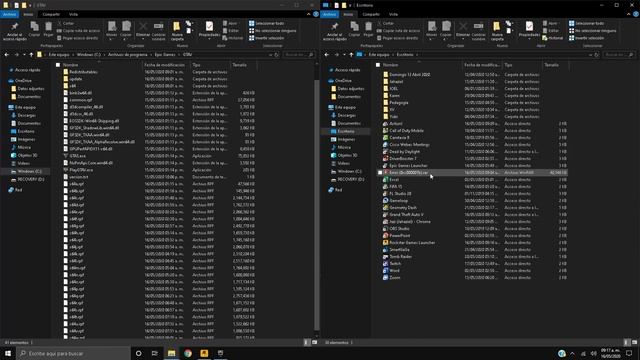Open help icon in left window ribbon
The width and height of the screenshot is (640, 360).
point(316,14)
